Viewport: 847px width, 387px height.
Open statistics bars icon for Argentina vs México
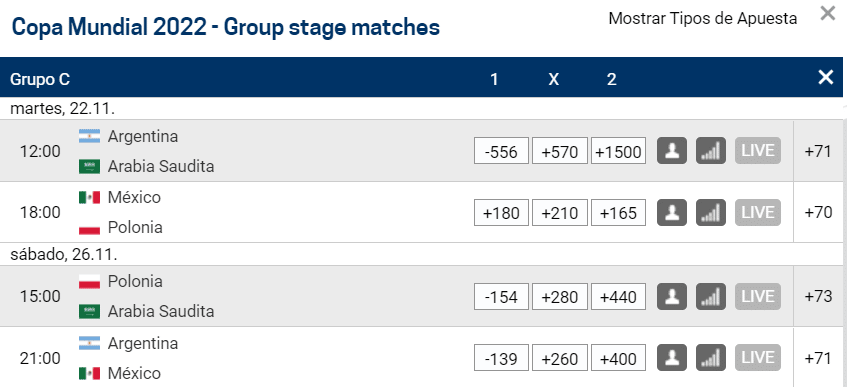(711, 358)
